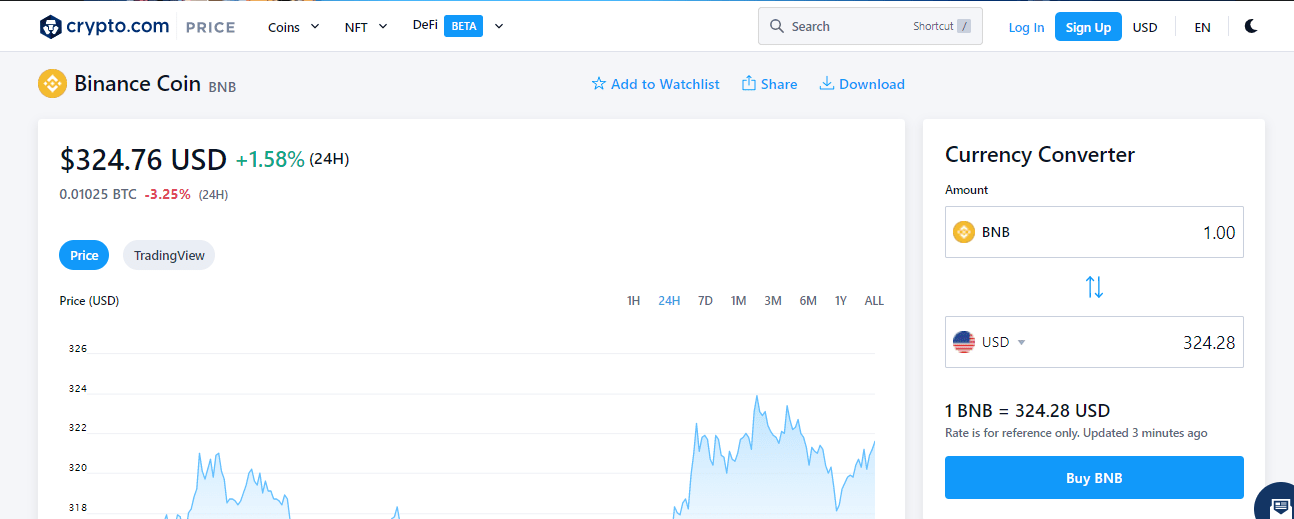Image resolution: width=1294 pixels, height=519 pixels.
Task: Click the BNB amount field showing 1.00
Action: pyautogui.click(x=1094, y=232)
